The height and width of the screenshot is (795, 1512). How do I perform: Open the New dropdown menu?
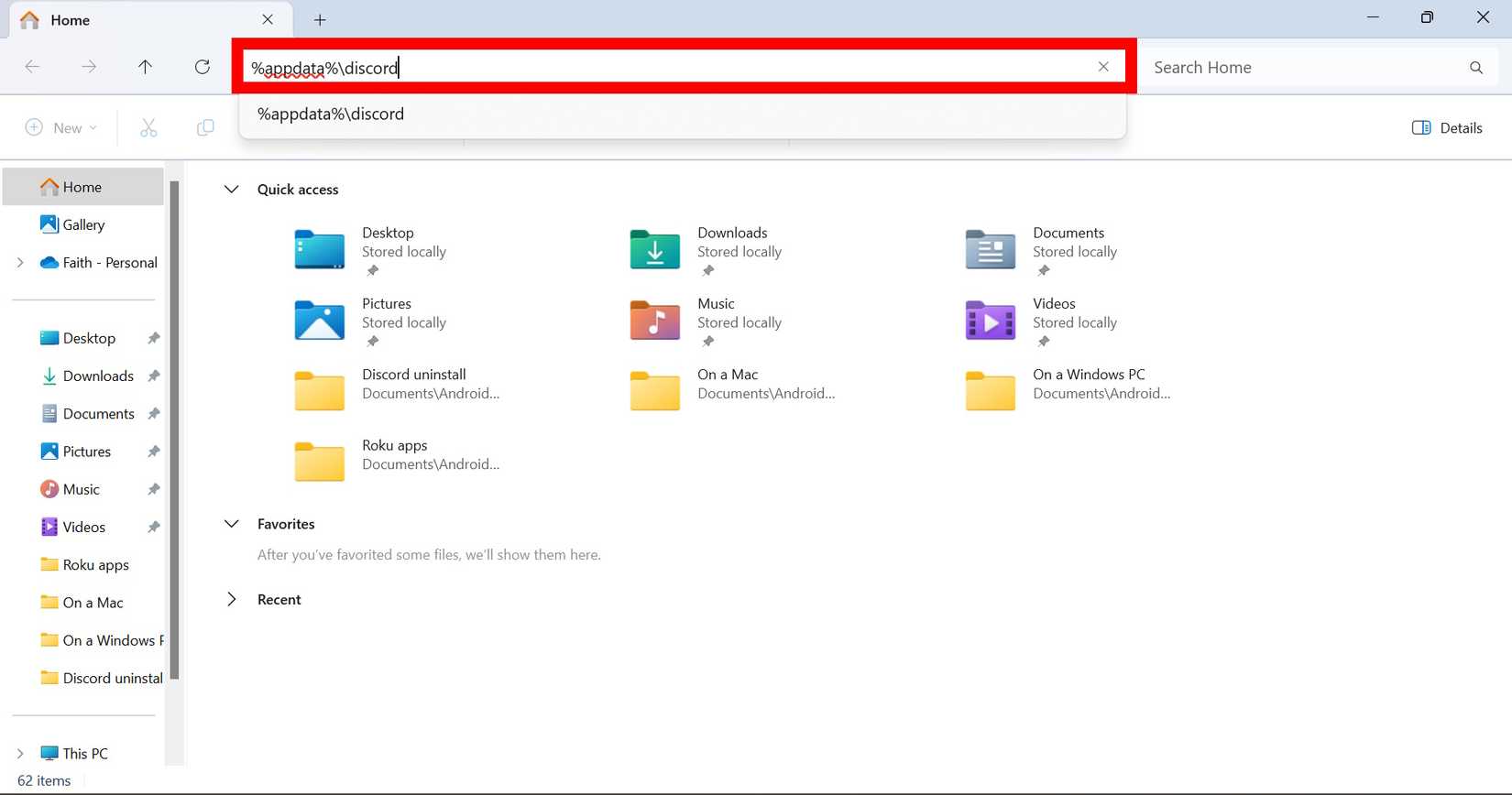(x=61, y=128)
